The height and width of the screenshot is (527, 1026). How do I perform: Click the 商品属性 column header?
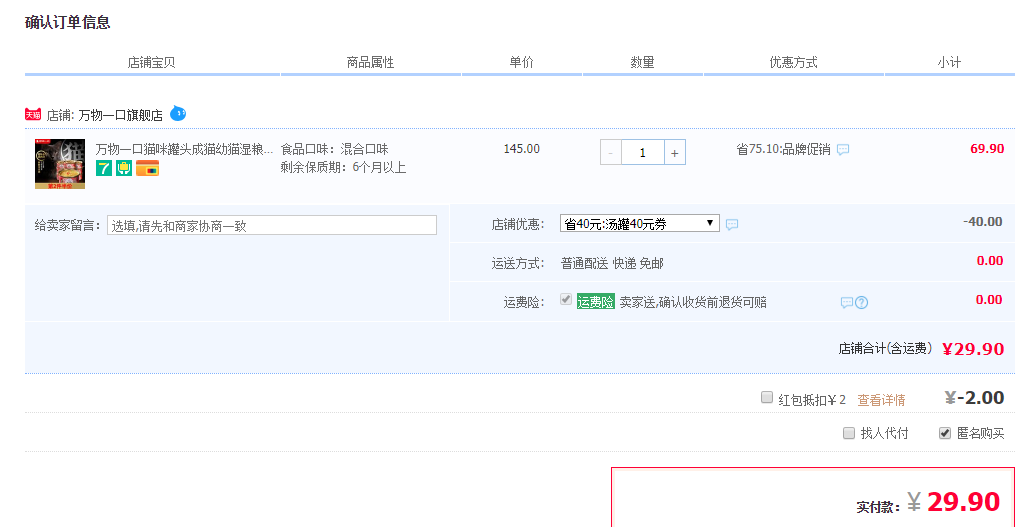(370, 62)
